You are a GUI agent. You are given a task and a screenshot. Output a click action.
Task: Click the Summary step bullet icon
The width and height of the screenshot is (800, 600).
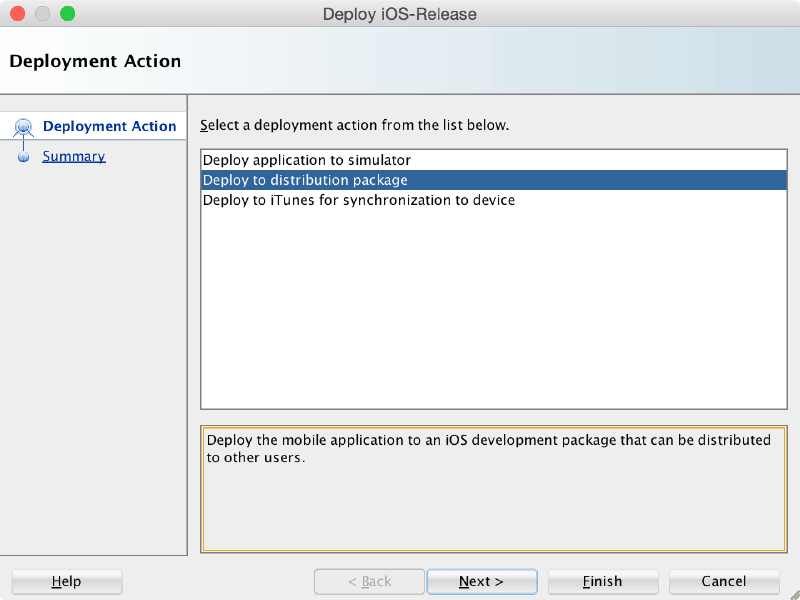point(23,156)
